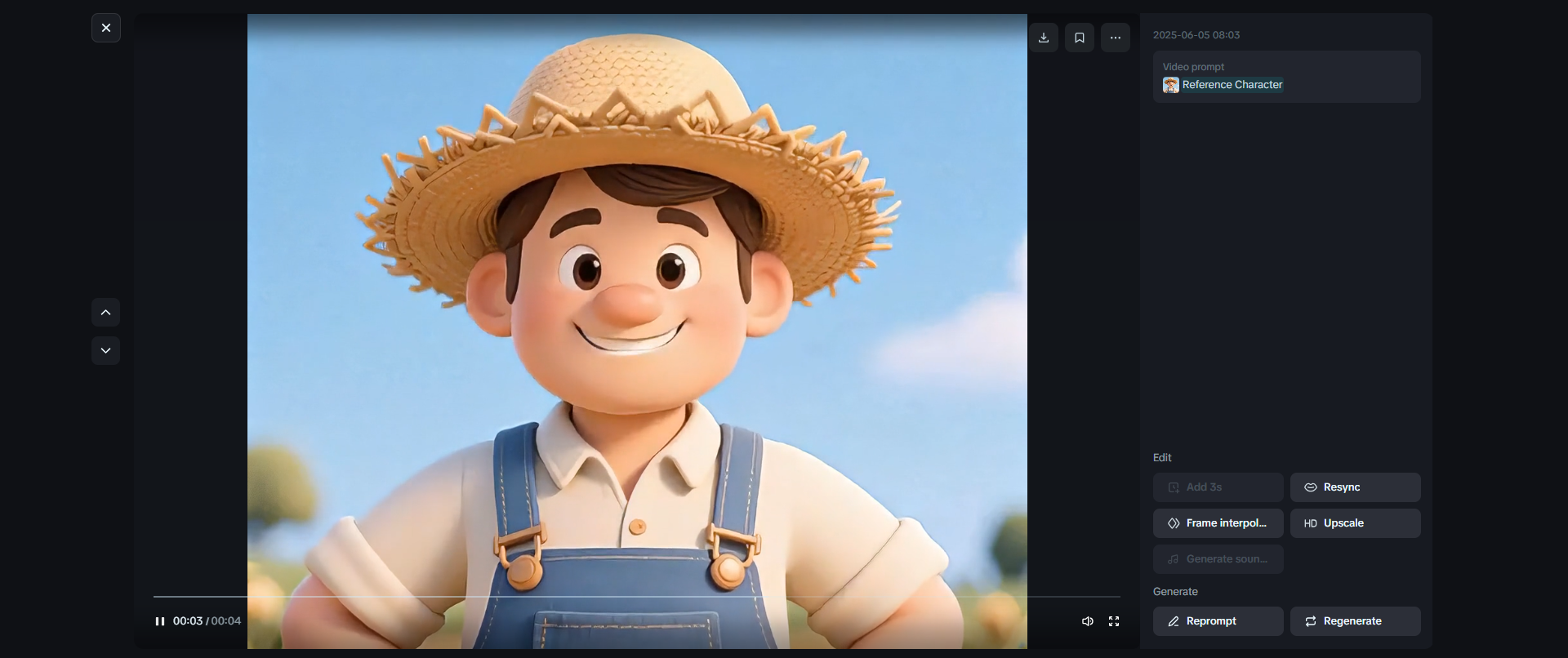Pause the video playback
1568x658 pixels.
pos(160,621)
